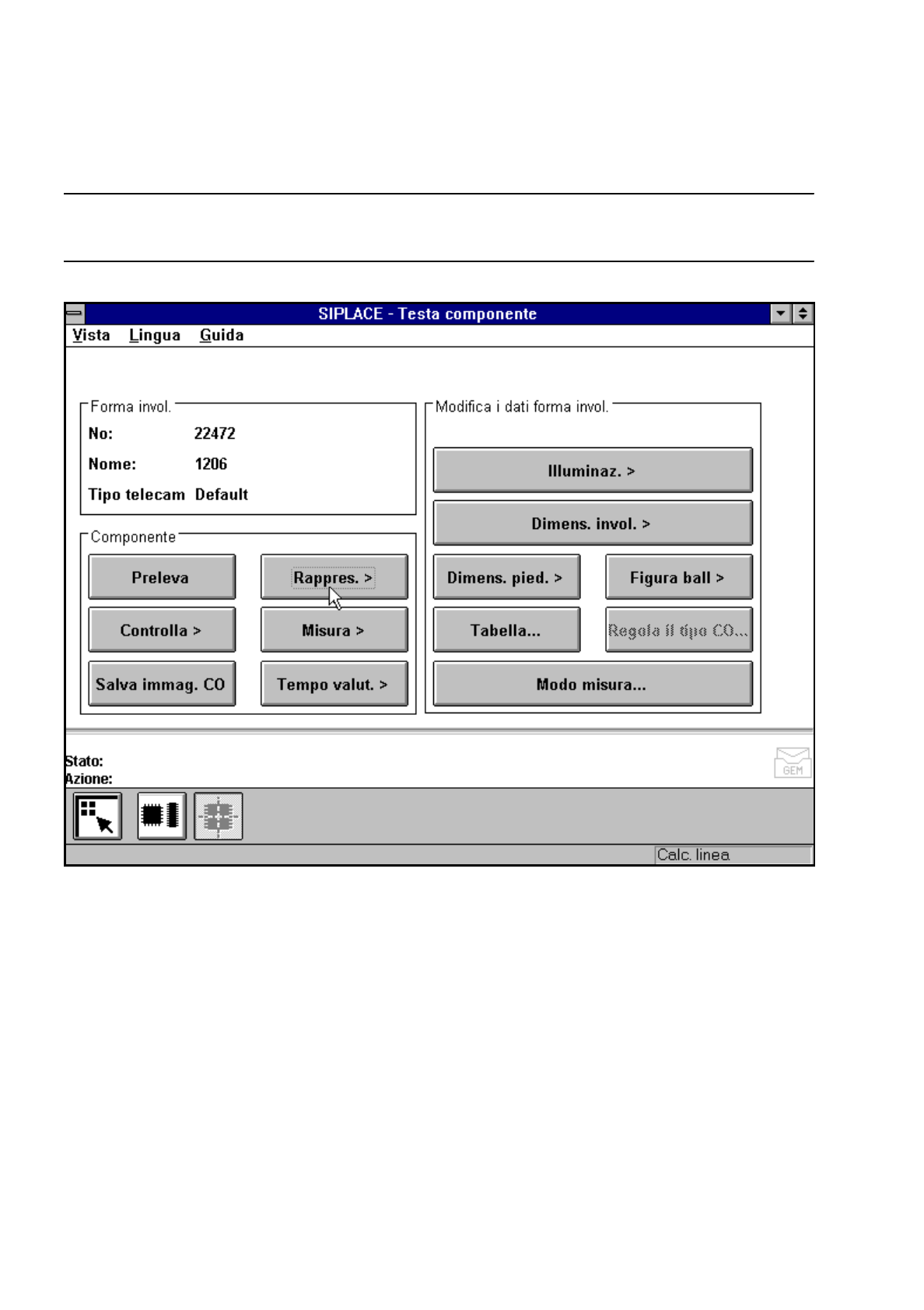The height and width of the screenshot is (1310, 924).
Task: Click the maximize/restore title bar button
Action: point(803,313)
